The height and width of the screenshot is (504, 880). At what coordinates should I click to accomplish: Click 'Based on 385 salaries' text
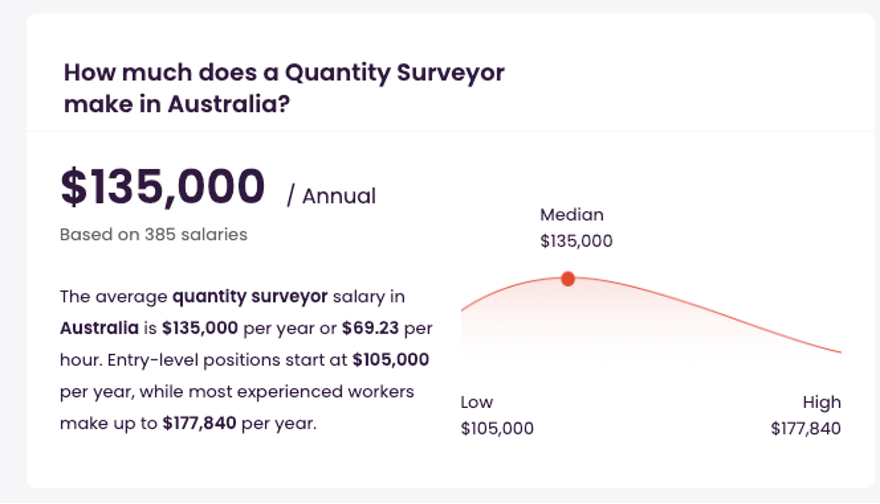(x=153, y=234)
